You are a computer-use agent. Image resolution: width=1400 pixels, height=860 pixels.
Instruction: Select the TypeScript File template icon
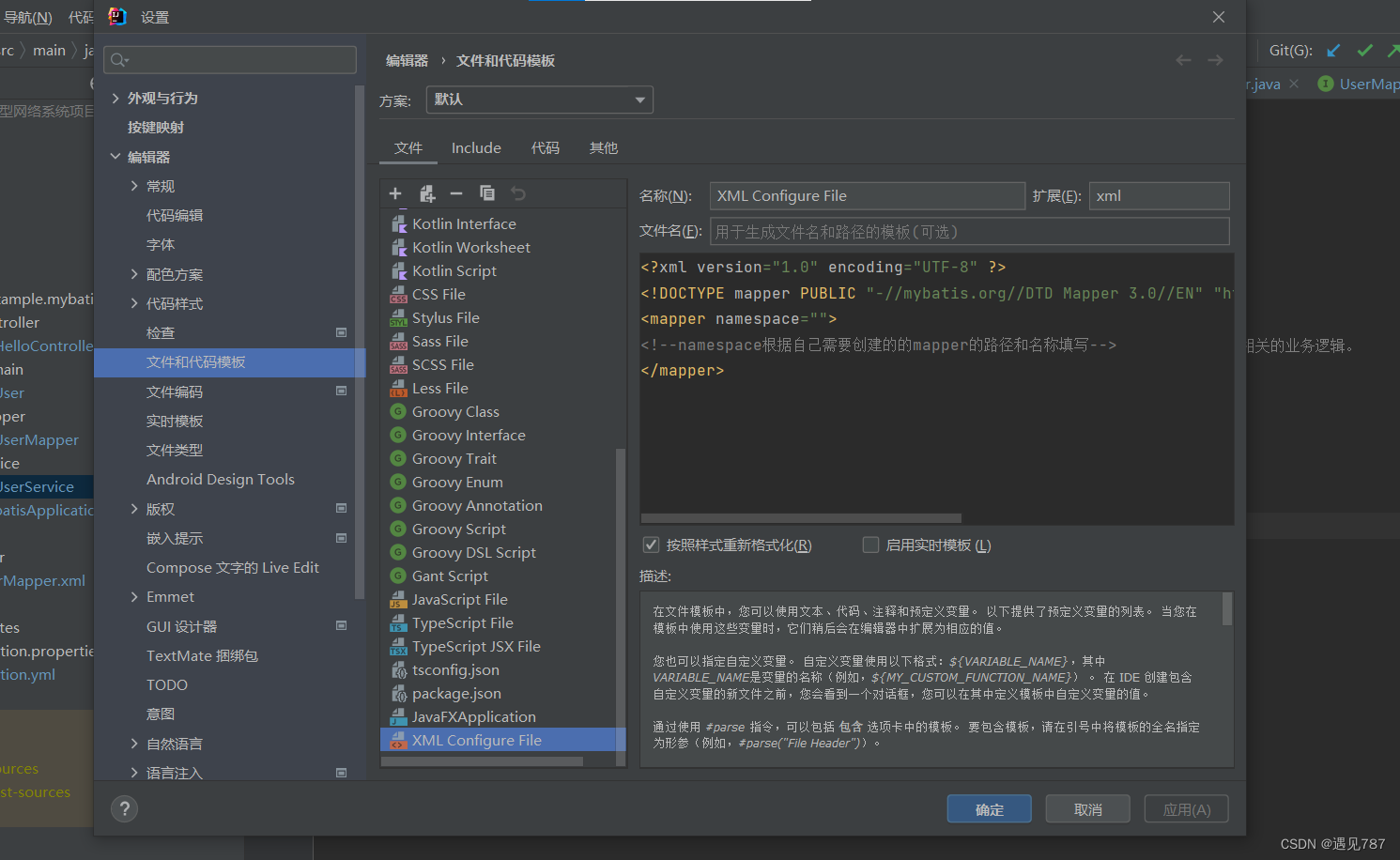point(398,622)
